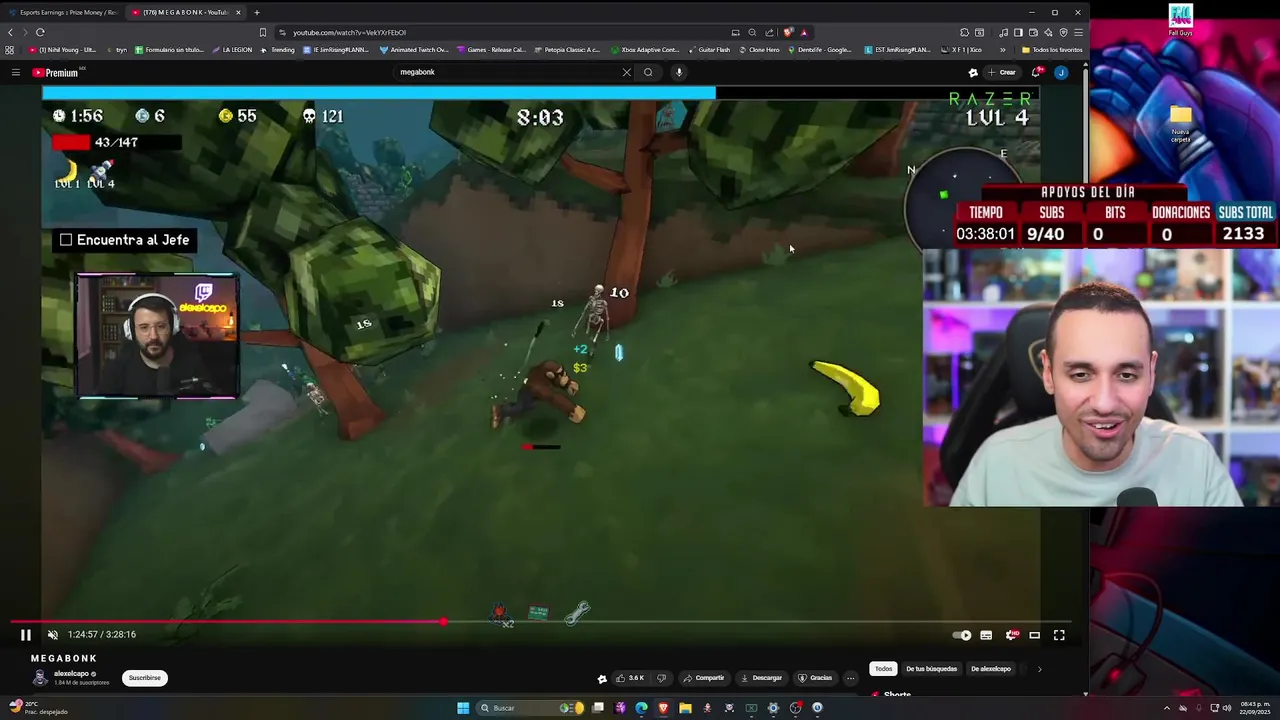Image resolution: width=1280 pixels, height=720 pixels.
Task: Open apps grid icon in bookmarks bar
Action: click(10, 50)
